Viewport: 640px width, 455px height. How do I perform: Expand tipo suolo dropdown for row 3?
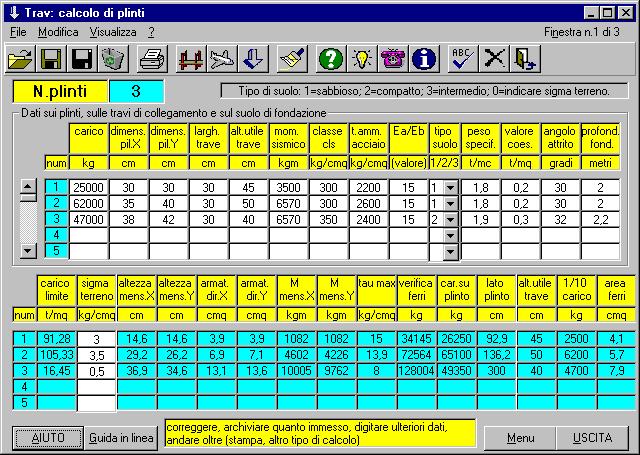pos(449,219)
